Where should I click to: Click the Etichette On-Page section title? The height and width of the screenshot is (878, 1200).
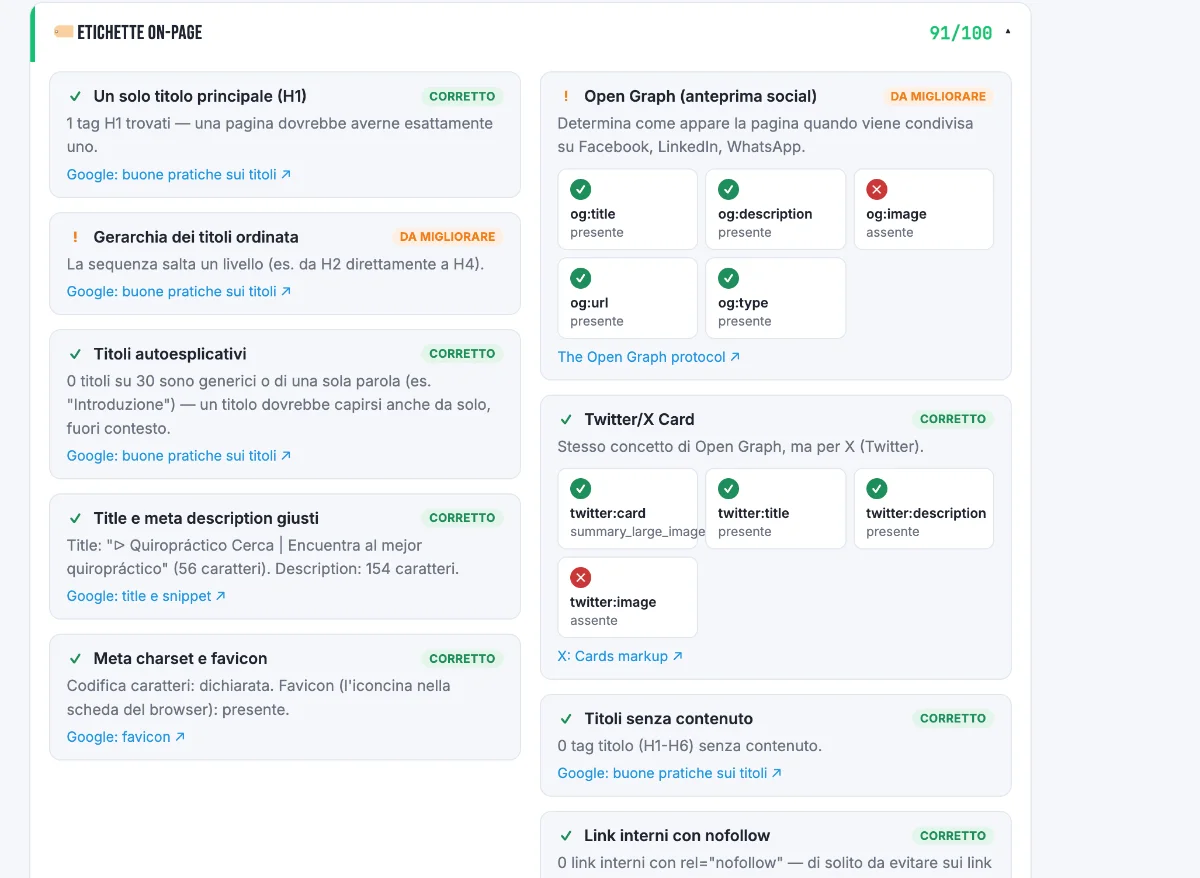pyautogui.click(x=140, y=32)
